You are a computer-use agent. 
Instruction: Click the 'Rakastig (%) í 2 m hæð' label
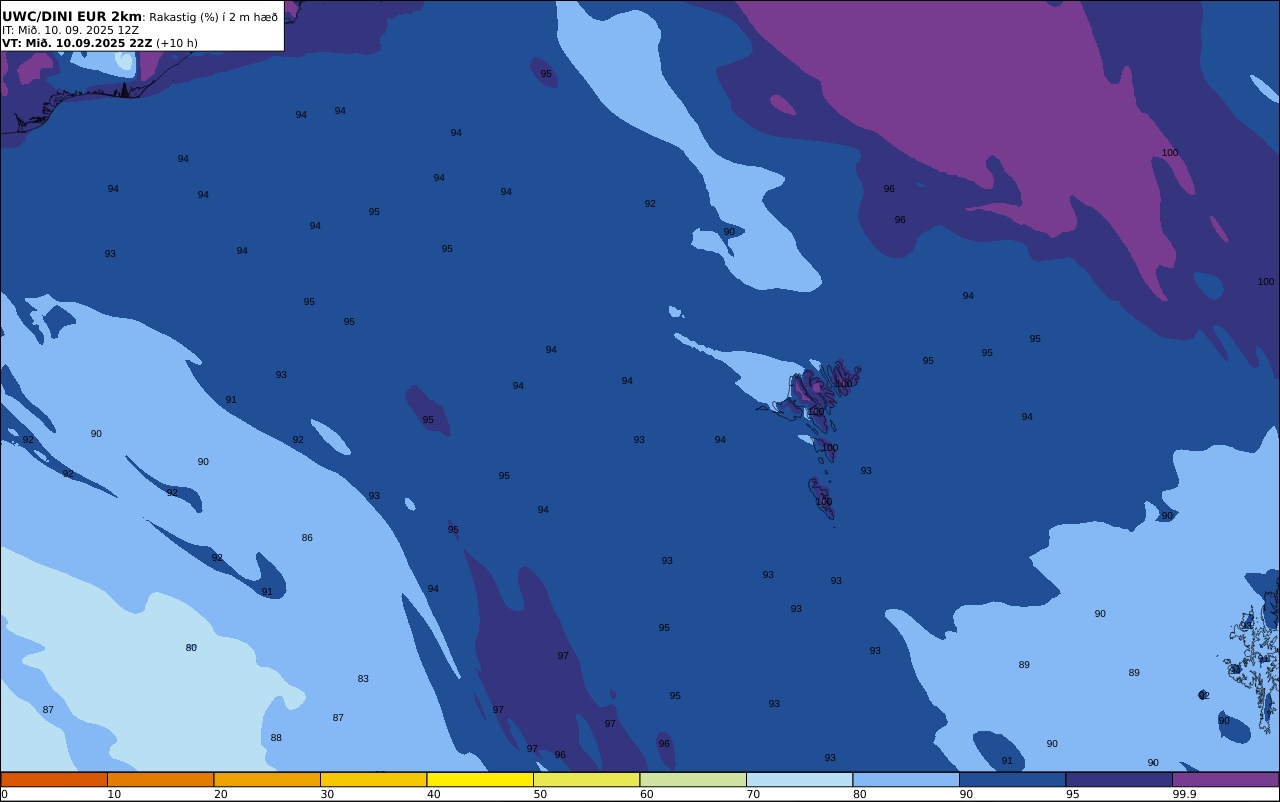click(x=214, y=17)
